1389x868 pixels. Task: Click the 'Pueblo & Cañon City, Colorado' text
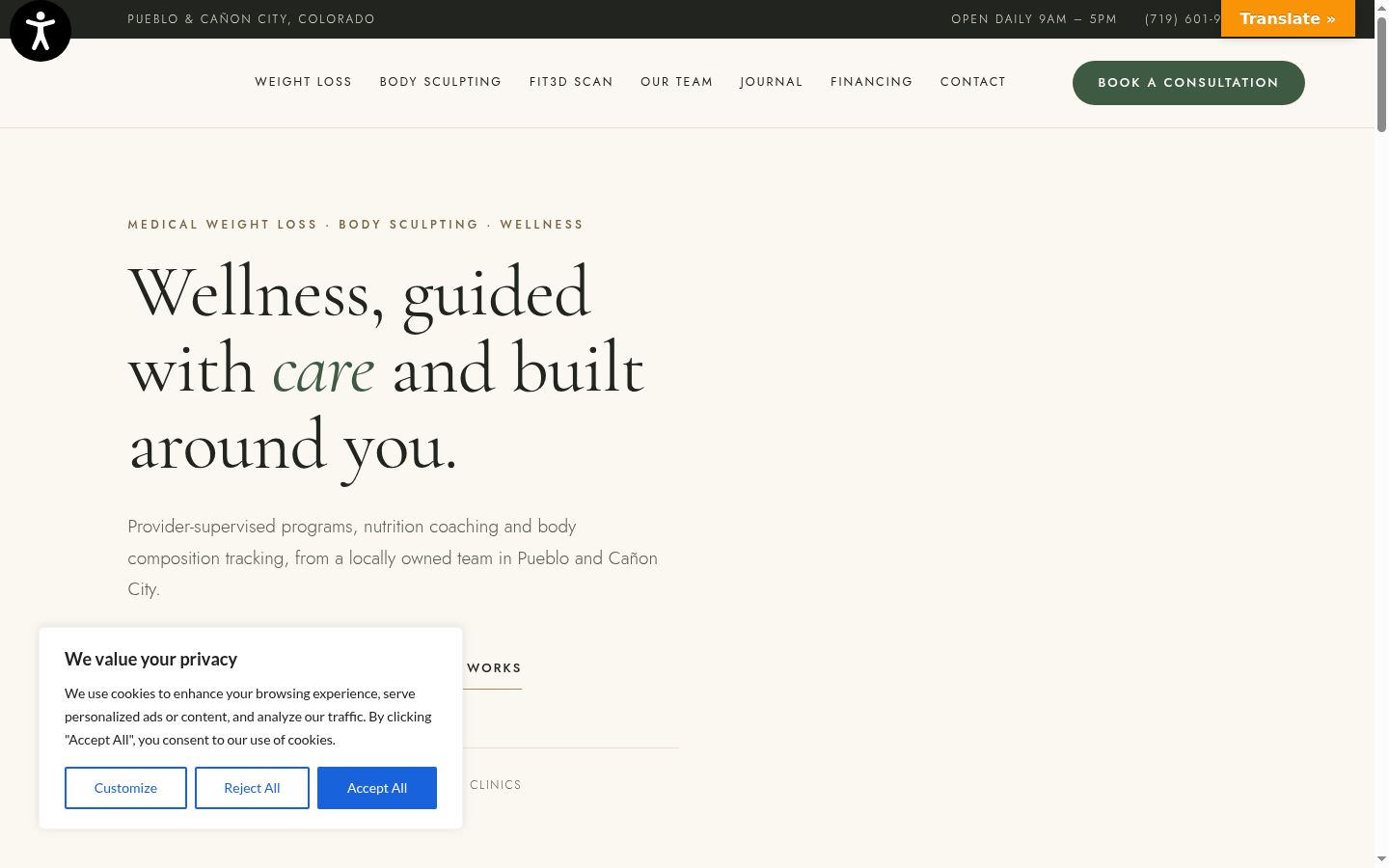tap(251, 19)
